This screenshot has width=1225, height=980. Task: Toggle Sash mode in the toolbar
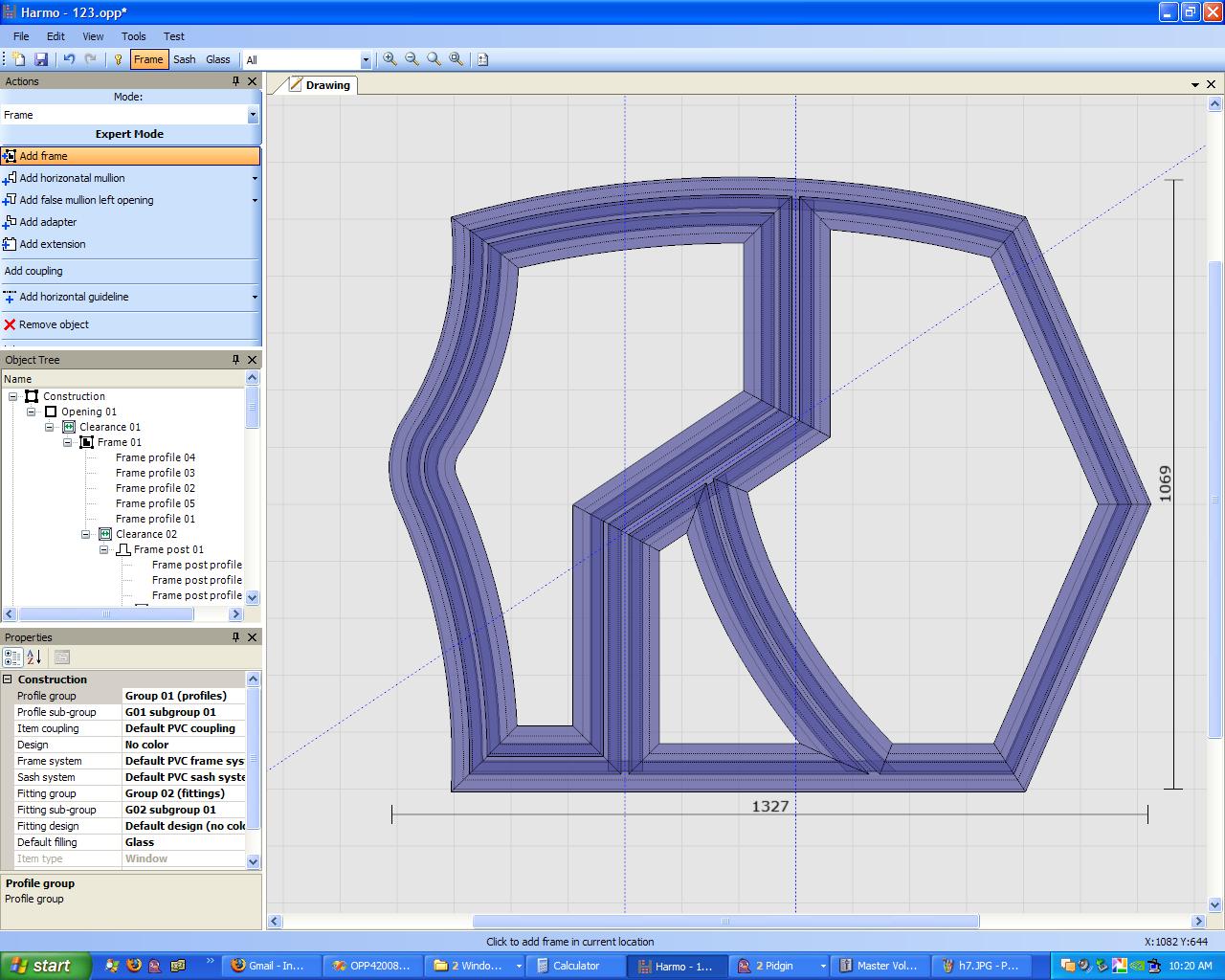point(184,59)
